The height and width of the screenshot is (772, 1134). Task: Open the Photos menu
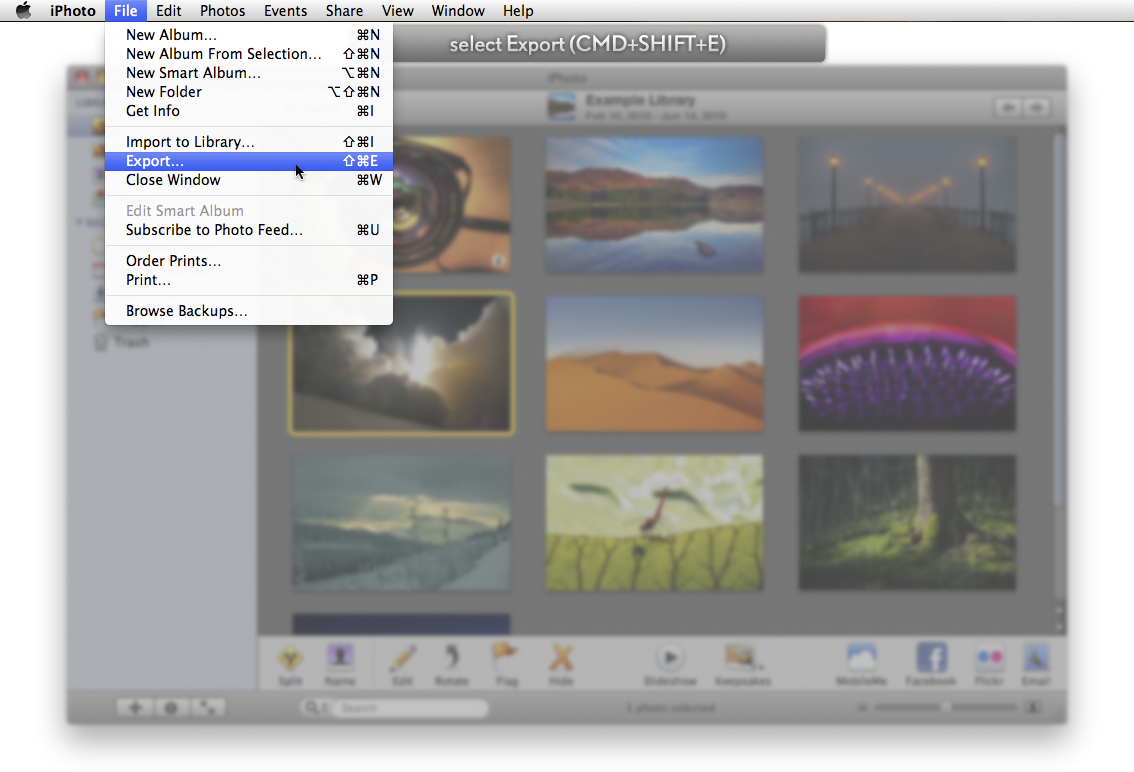(223, 11)
